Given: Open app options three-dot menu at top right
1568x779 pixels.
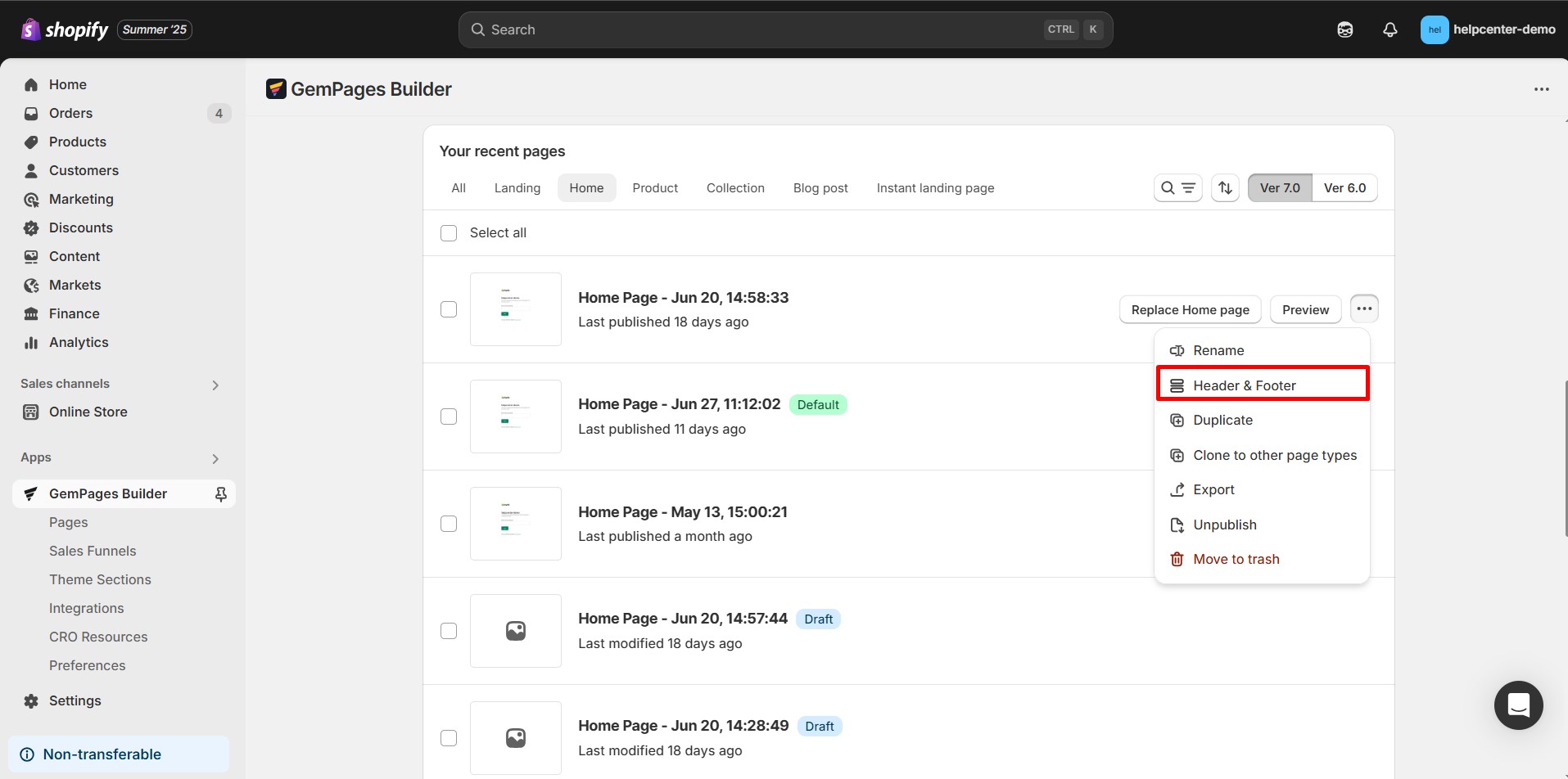Looking at the screenshot, I should click(1541, 89).
